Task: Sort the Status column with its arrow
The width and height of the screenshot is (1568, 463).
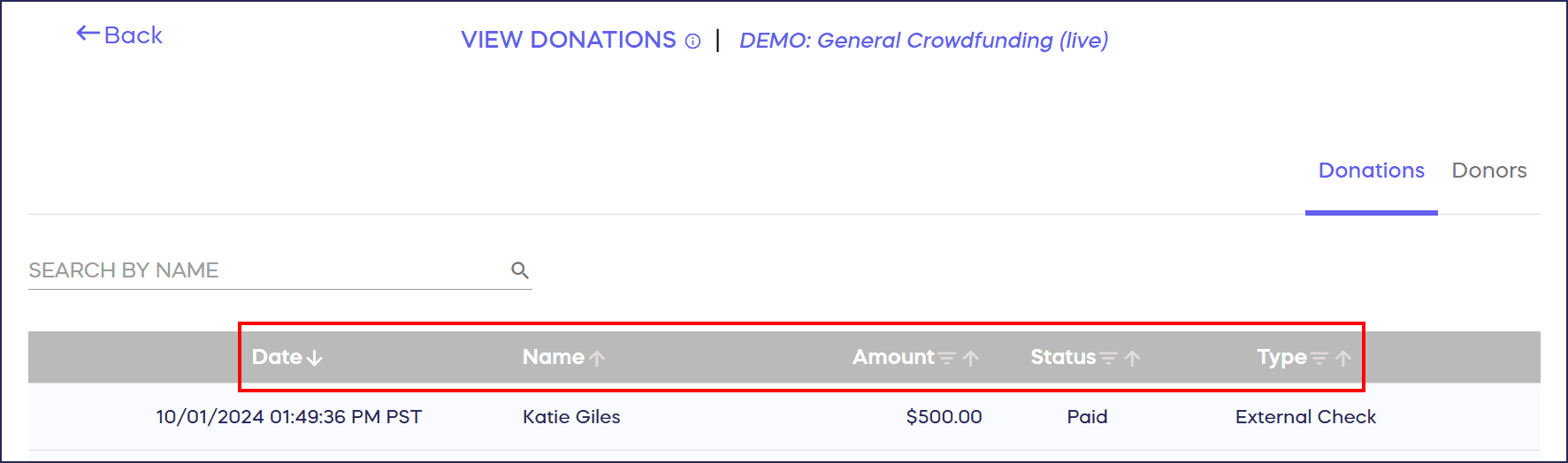Action: tap(1133, 358)
